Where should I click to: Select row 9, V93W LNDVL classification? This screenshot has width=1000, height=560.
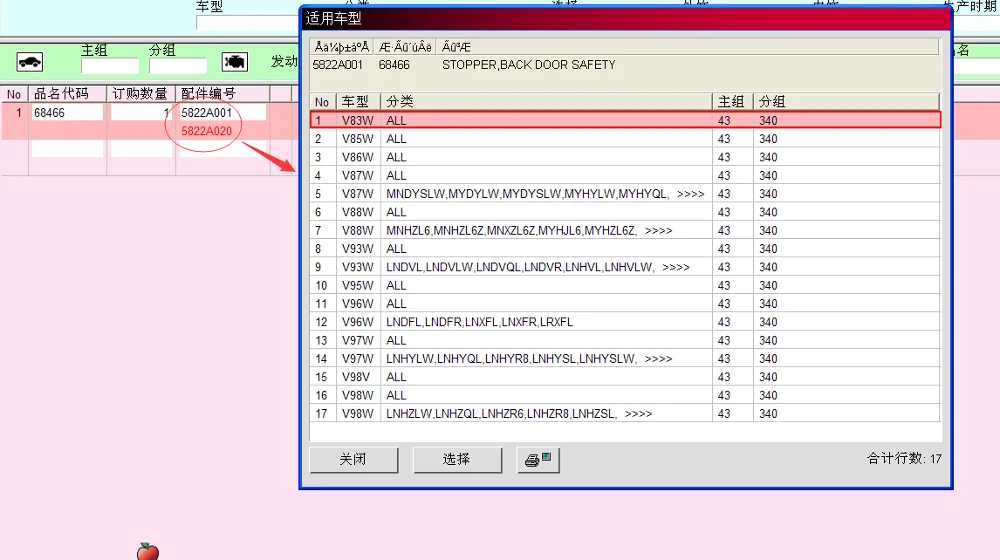(625, 267)
